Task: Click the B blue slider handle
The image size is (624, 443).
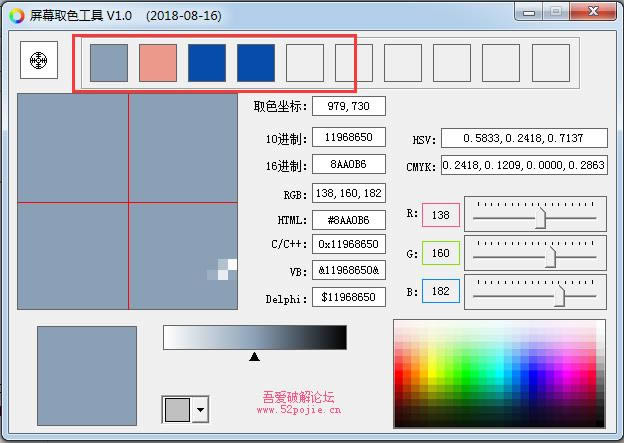Action: (560, 292)
